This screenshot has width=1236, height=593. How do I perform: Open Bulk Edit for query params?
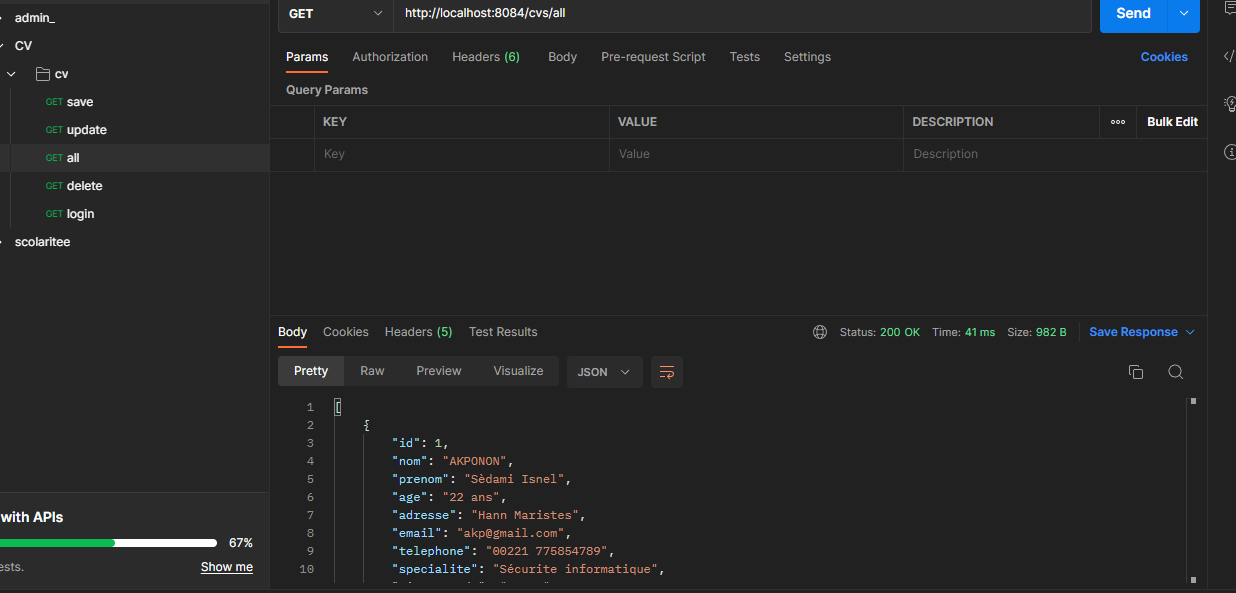click(x=1170, y=121)
